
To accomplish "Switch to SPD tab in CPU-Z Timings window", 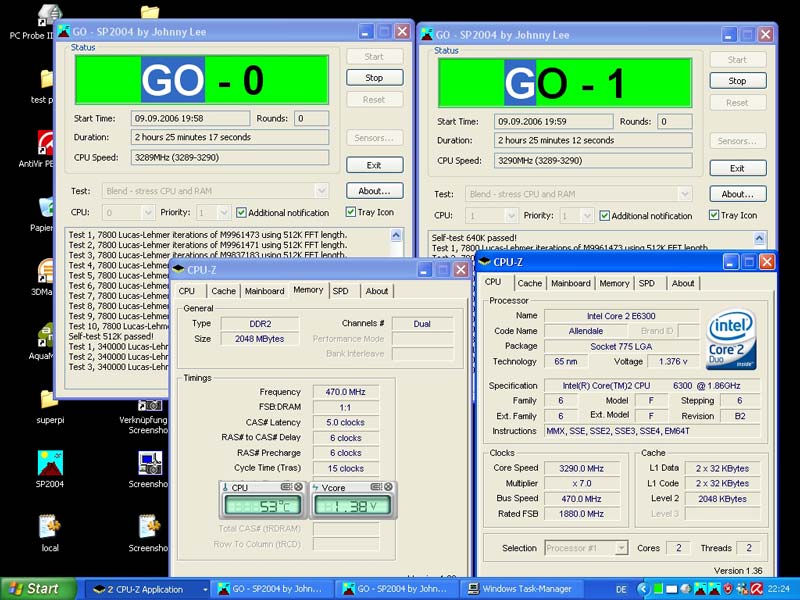I will pyautogui.click(x=340, y=291).
